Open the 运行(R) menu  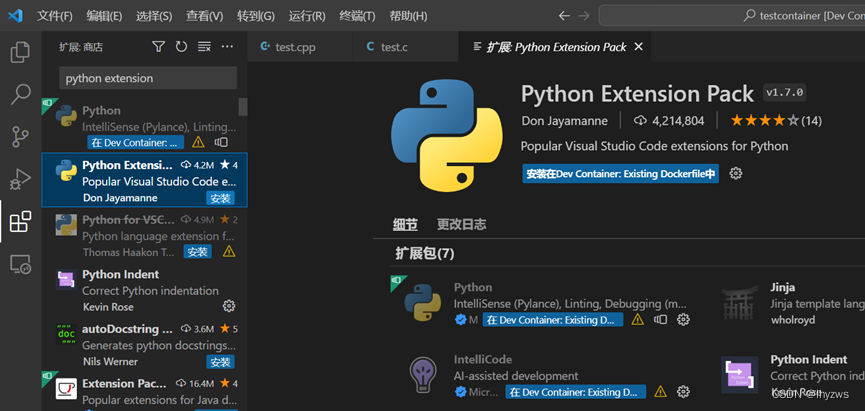307,16
